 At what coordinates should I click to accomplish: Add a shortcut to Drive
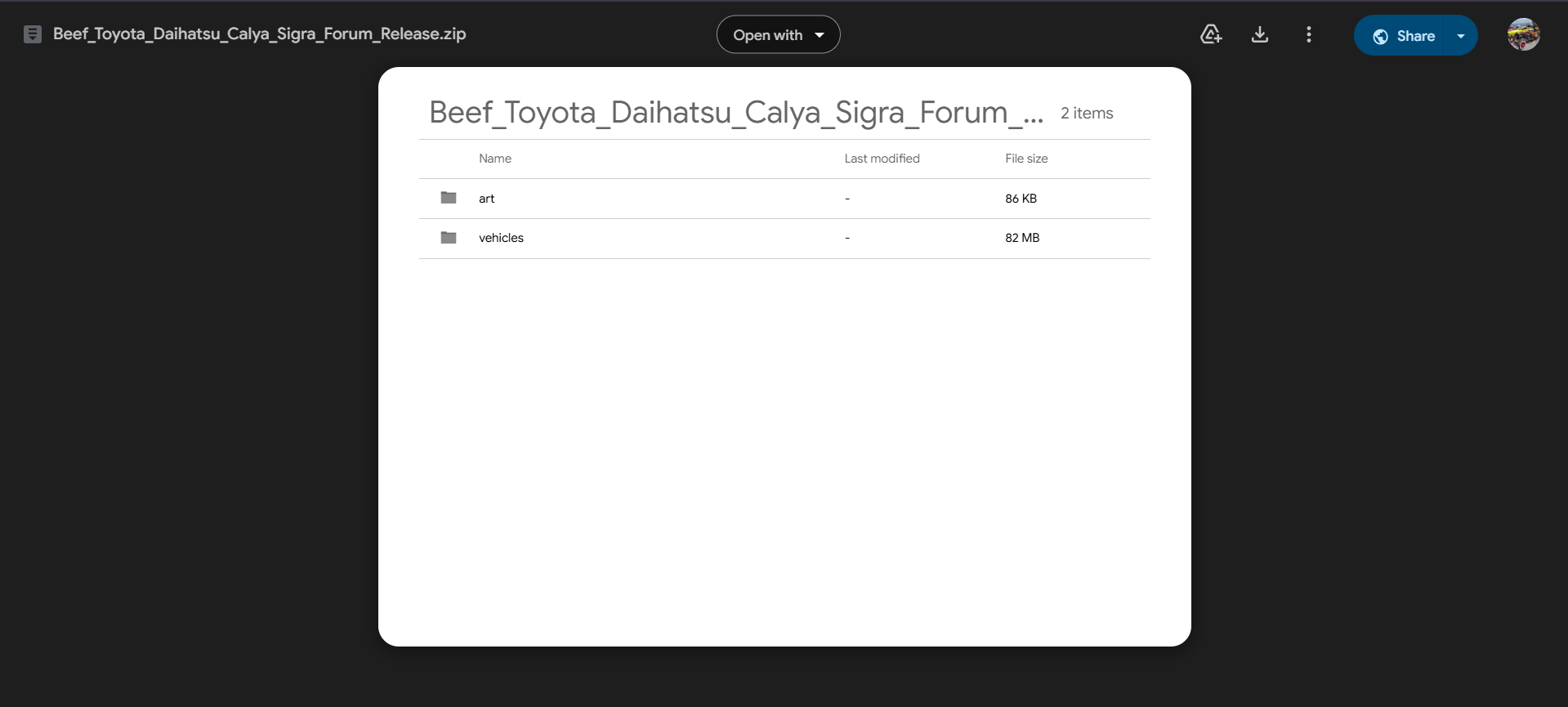tap(1210, 34)
